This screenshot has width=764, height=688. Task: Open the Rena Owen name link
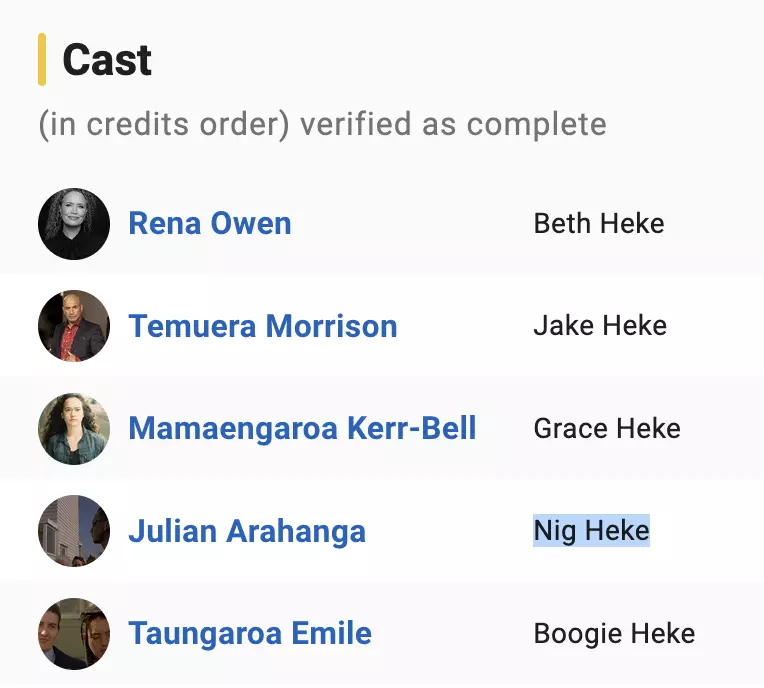point(210,224)
